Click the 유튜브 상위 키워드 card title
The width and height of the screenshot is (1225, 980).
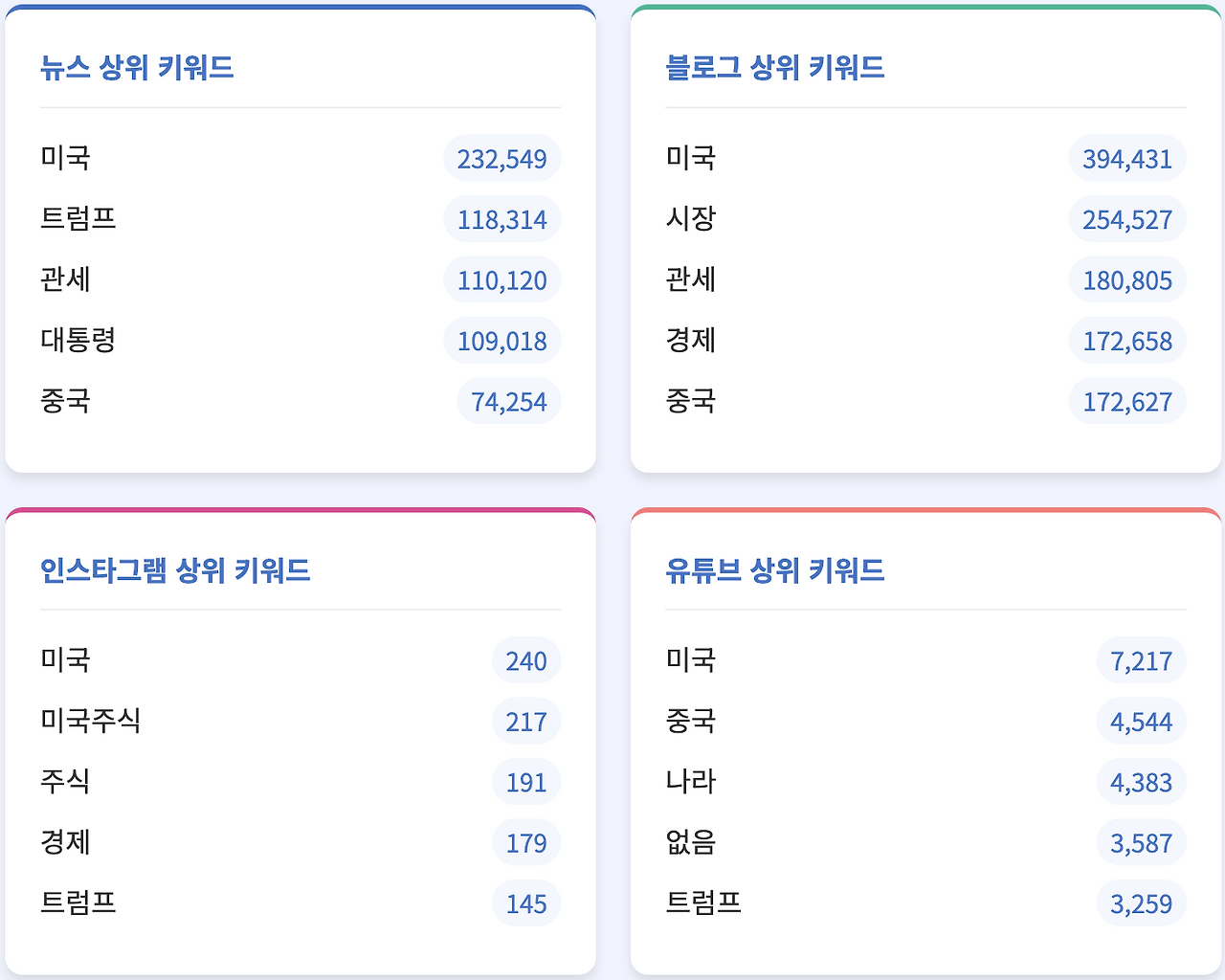pyautogui.click(x=775, y=569)
